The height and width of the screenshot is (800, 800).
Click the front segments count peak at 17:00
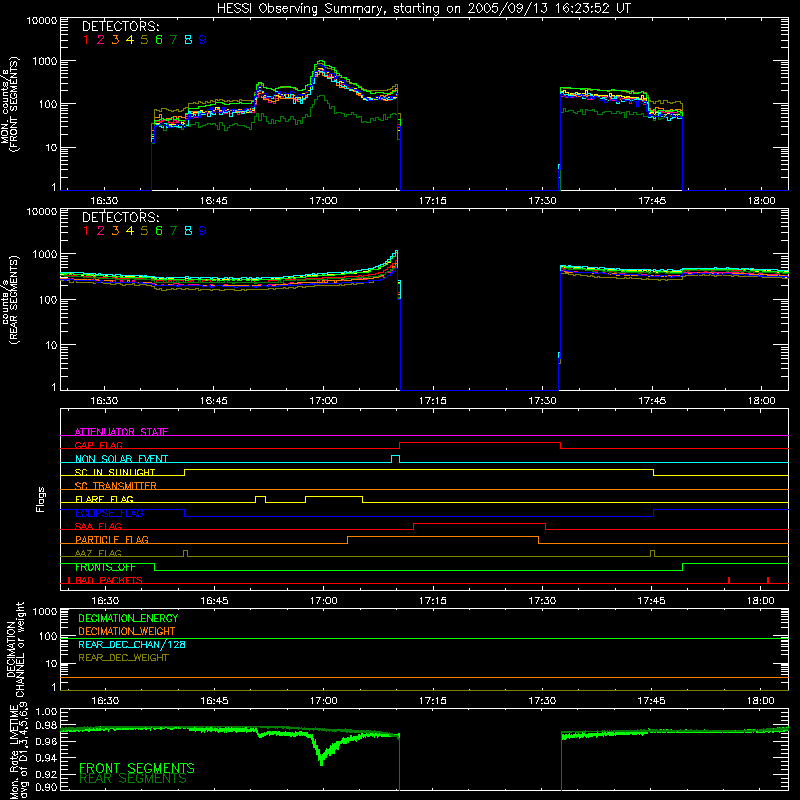tap(321, 62)
